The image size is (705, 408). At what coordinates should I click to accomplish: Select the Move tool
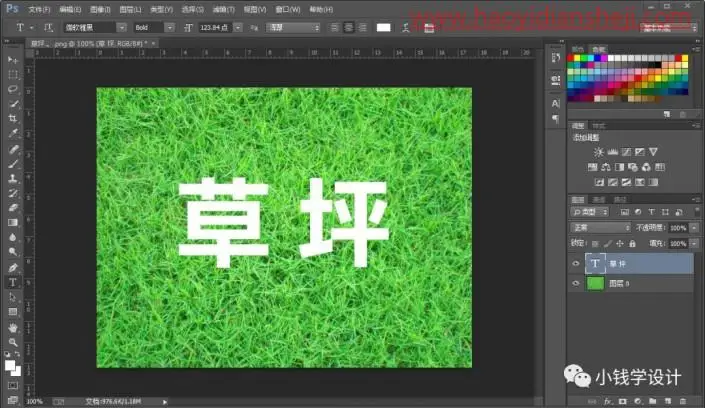[x=13, y=59]
